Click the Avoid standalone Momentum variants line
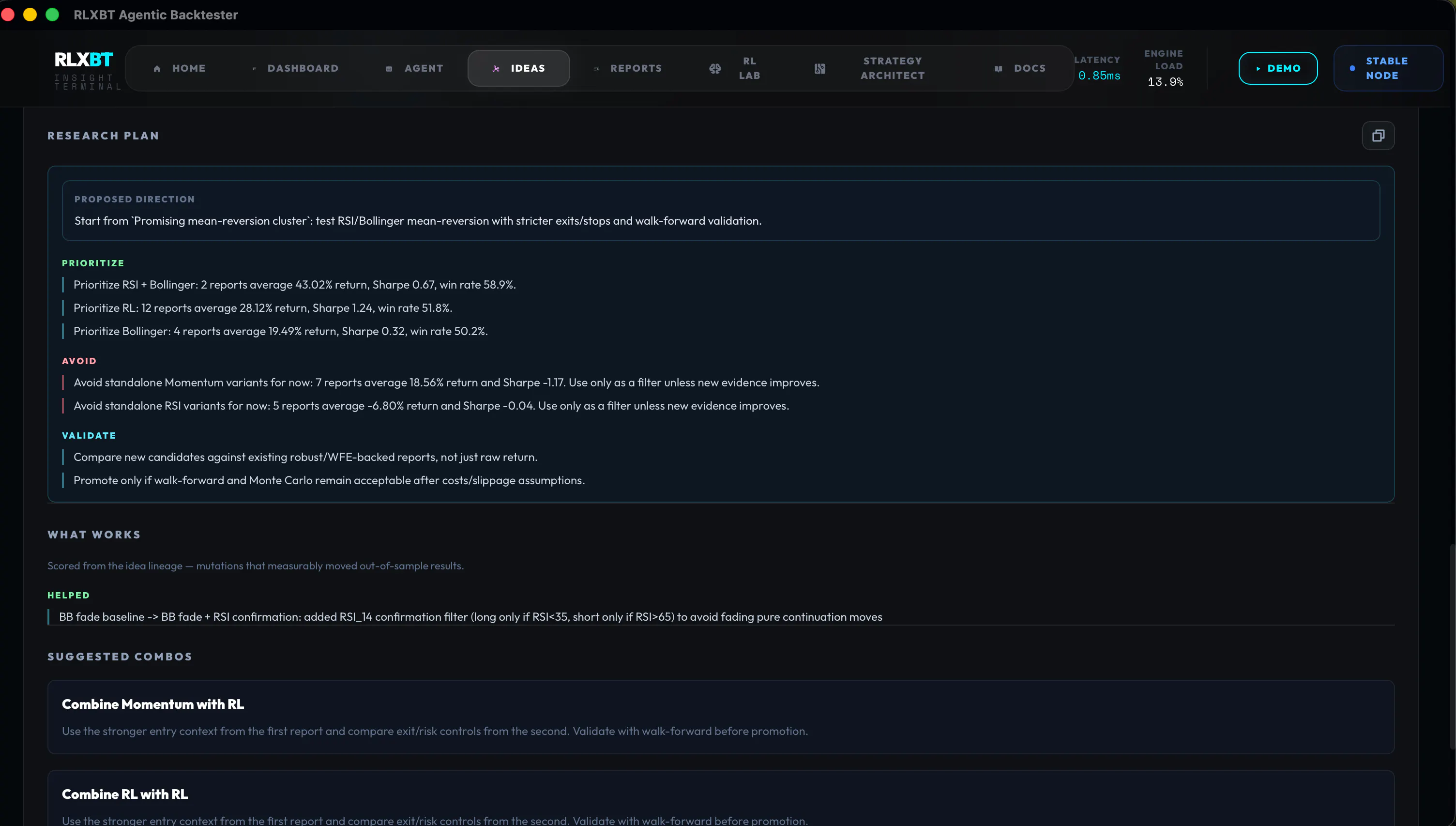The height and width of the screenshot is (826, 1456). click(446, 383)
